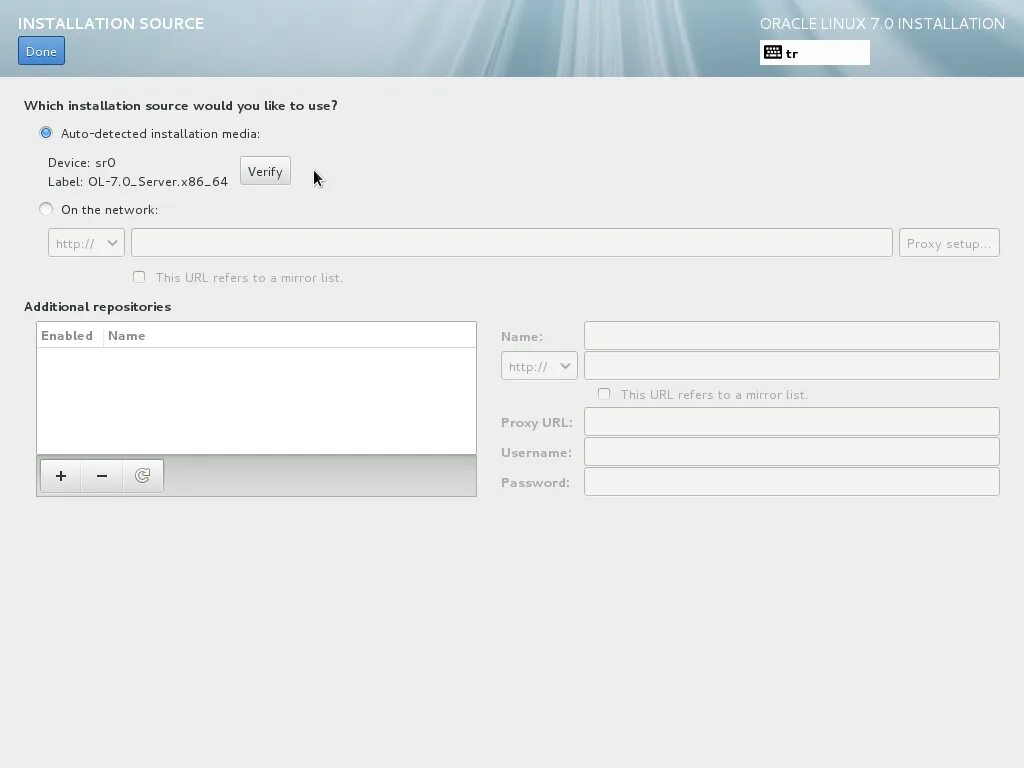Open repository http:// protocol dropdown
The width and height of the screenshot is (1024, 768).
(x=539, y=366)
